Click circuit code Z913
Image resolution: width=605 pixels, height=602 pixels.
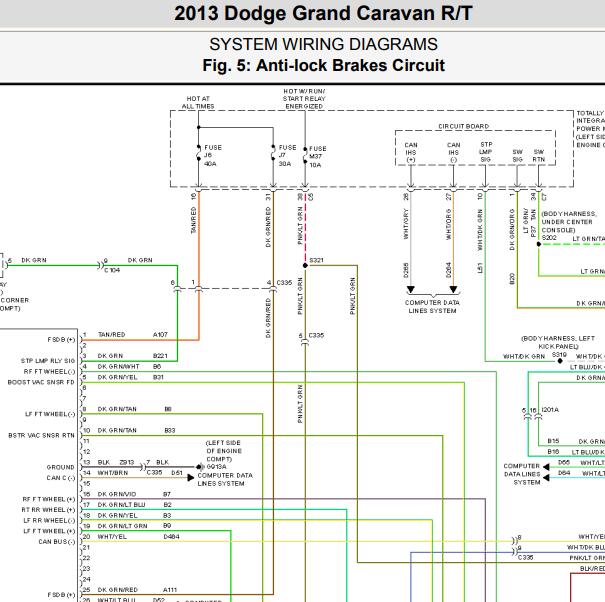(127, 462)
